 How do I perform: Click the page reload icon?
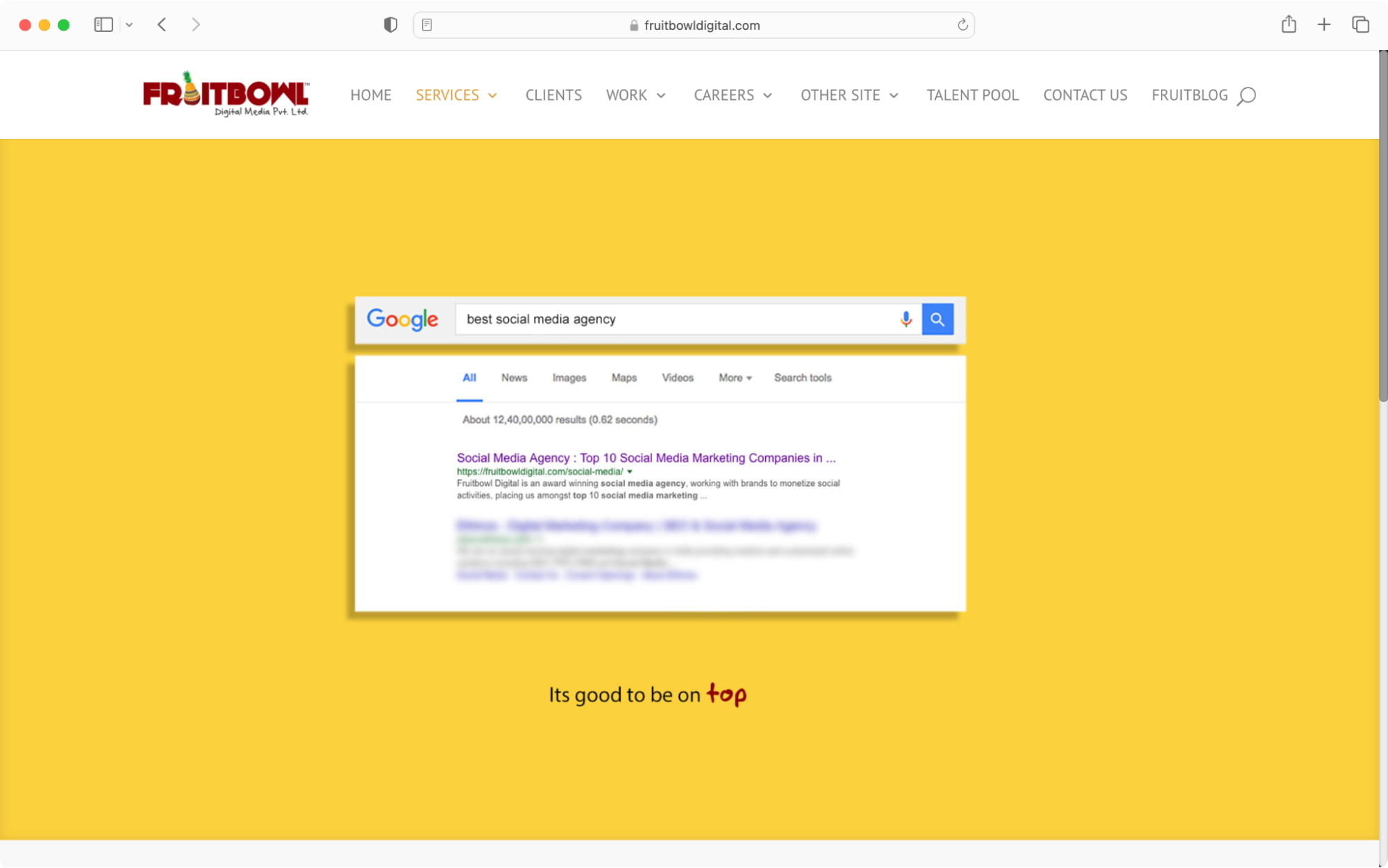click(962, 25)
